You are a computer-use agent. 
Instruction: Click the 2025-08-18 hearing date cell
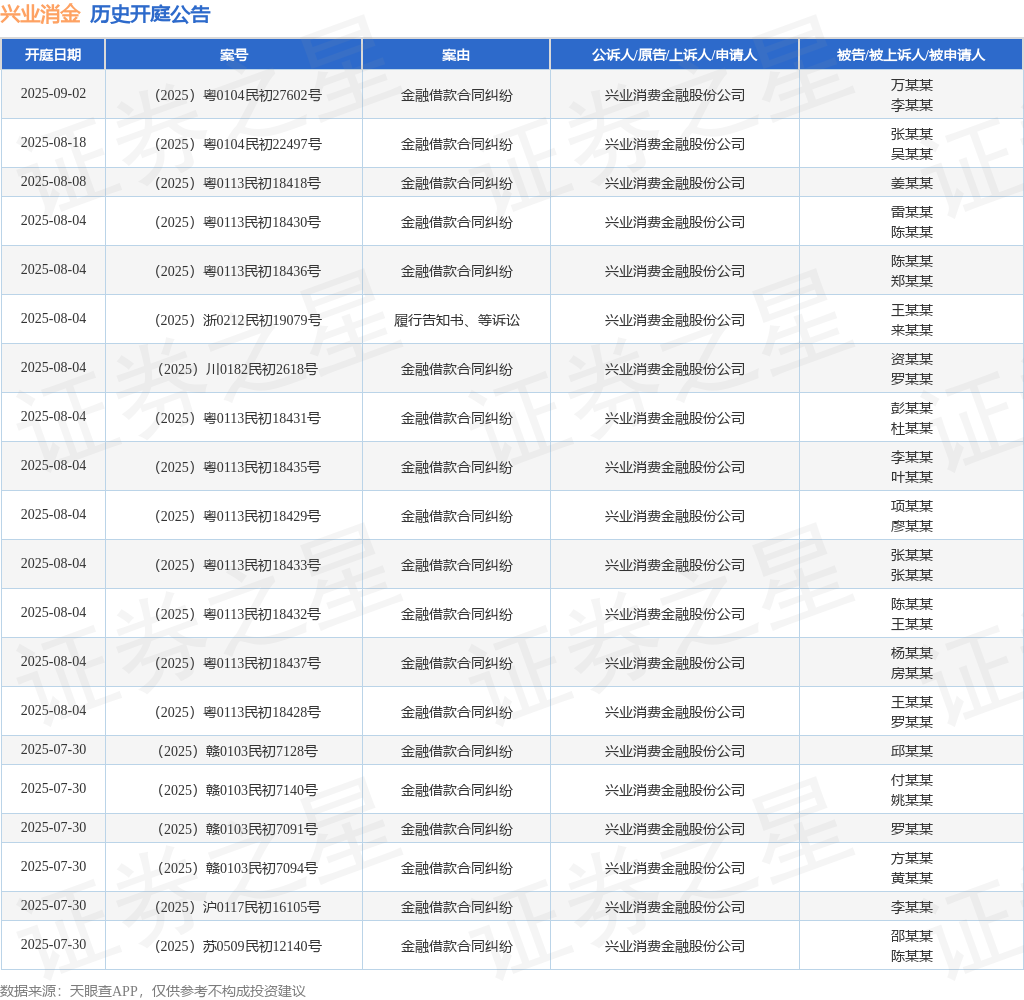[x=53, y=143]
